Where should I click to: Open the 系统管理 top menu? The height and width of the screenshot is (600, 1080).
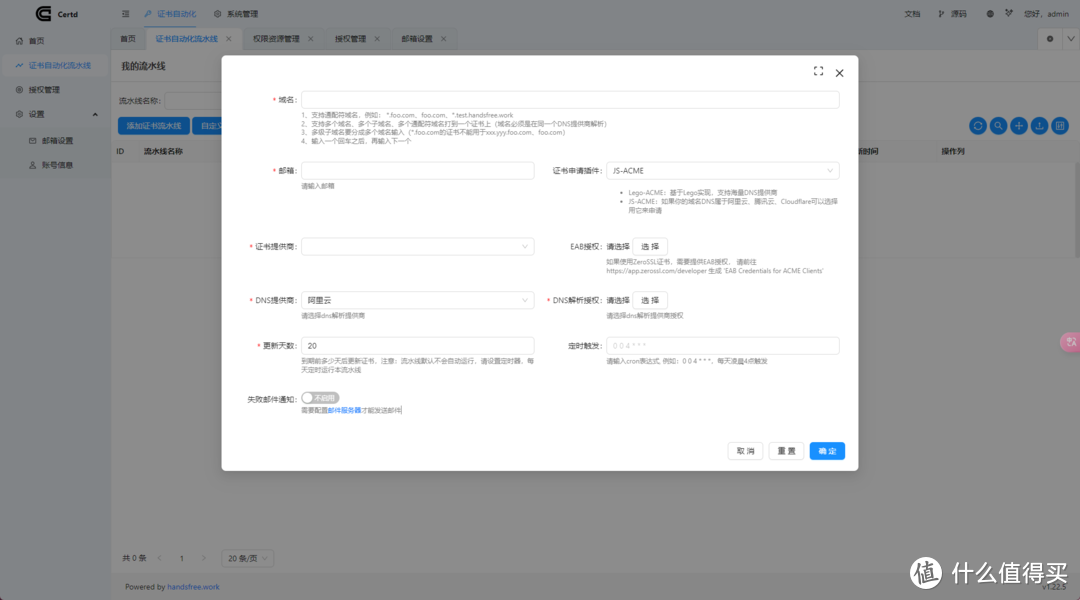pyautogui.click(x=236, y=14)
